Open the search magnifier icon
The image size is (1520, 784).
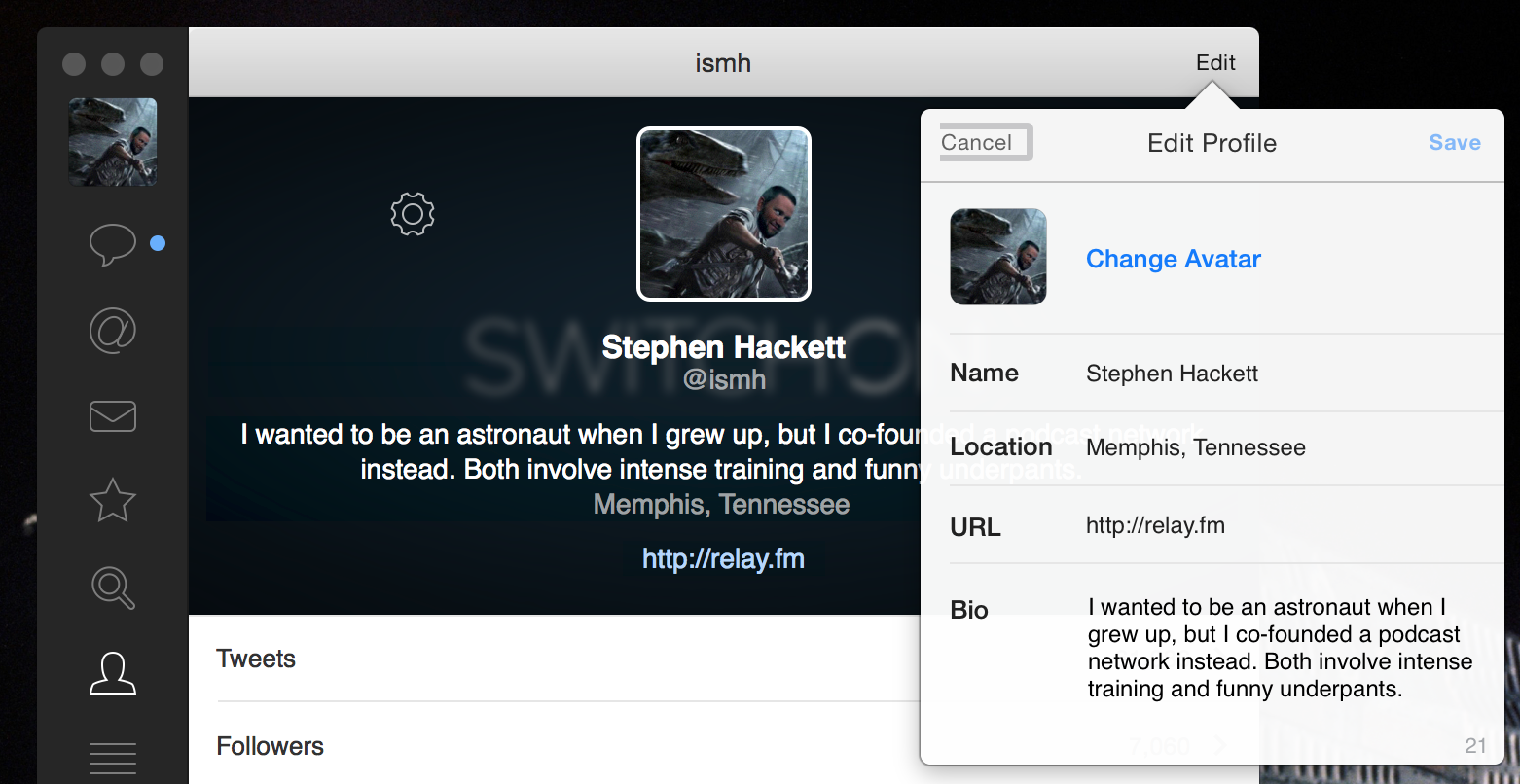click(113, 588)
